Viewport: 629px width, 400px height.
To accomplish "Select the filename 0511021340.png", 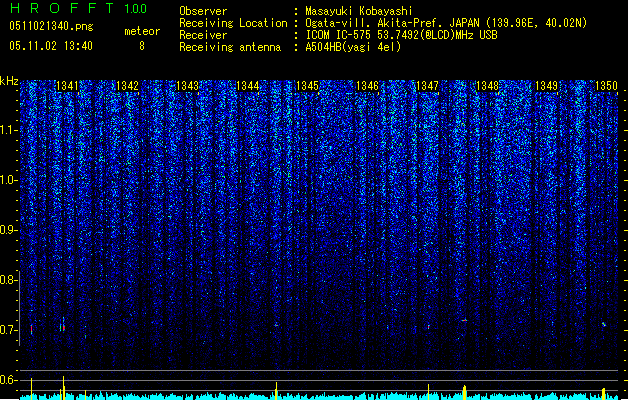I will coord(51,26).
